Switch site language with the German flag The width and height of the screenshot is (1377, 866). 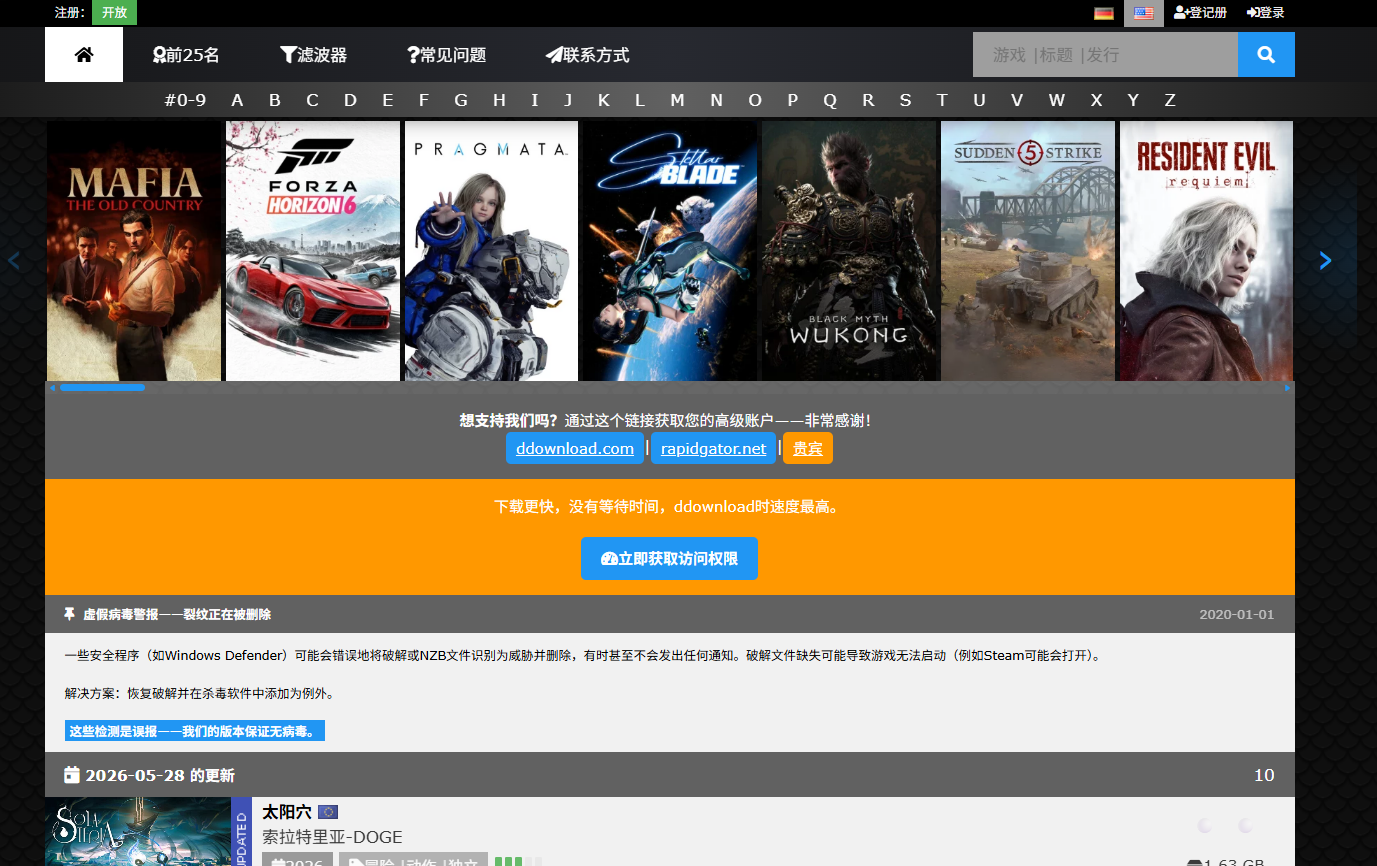click(1104, 13)
